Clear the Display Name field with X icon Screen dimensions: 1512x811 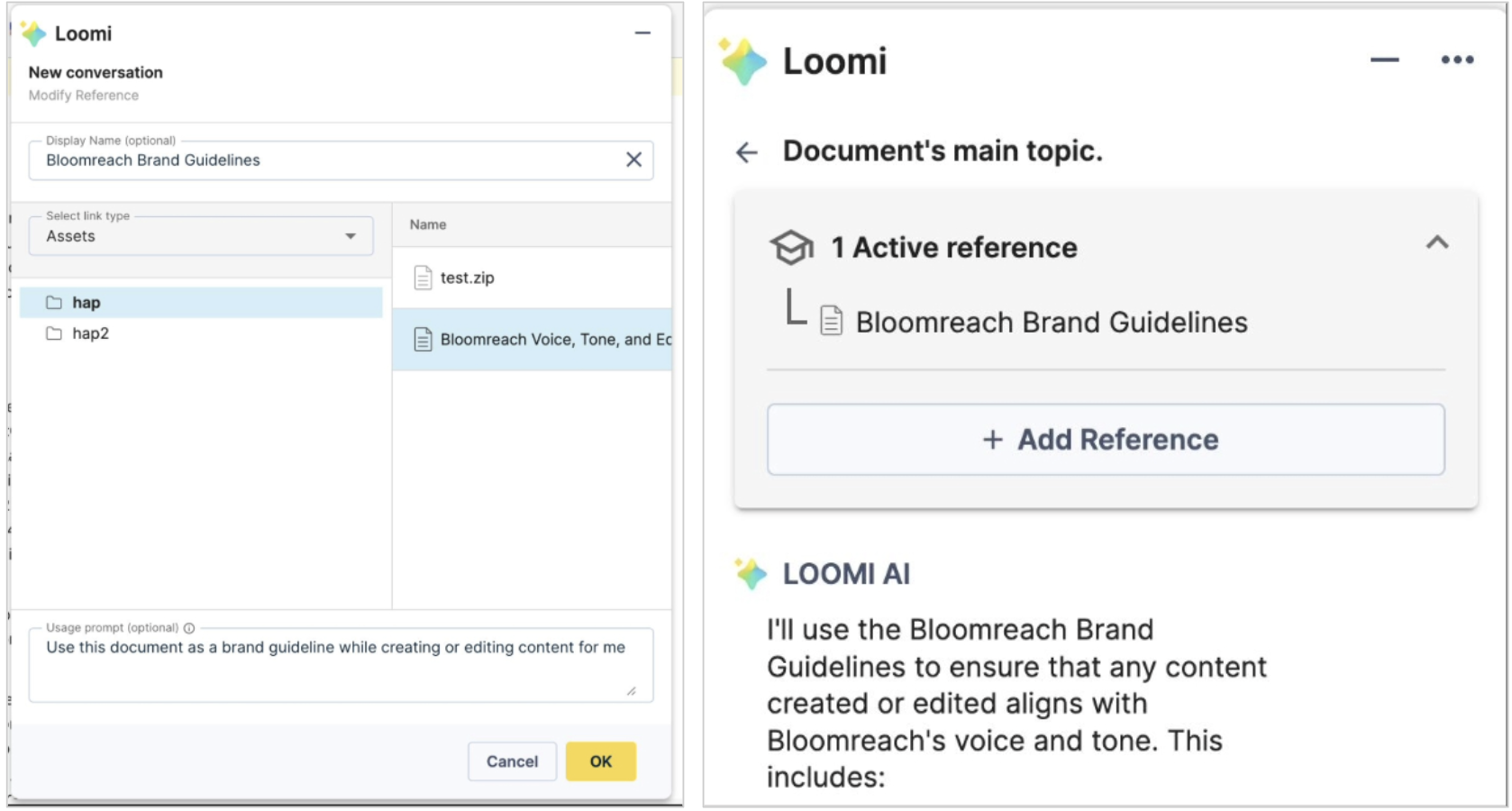coord(633,159)
